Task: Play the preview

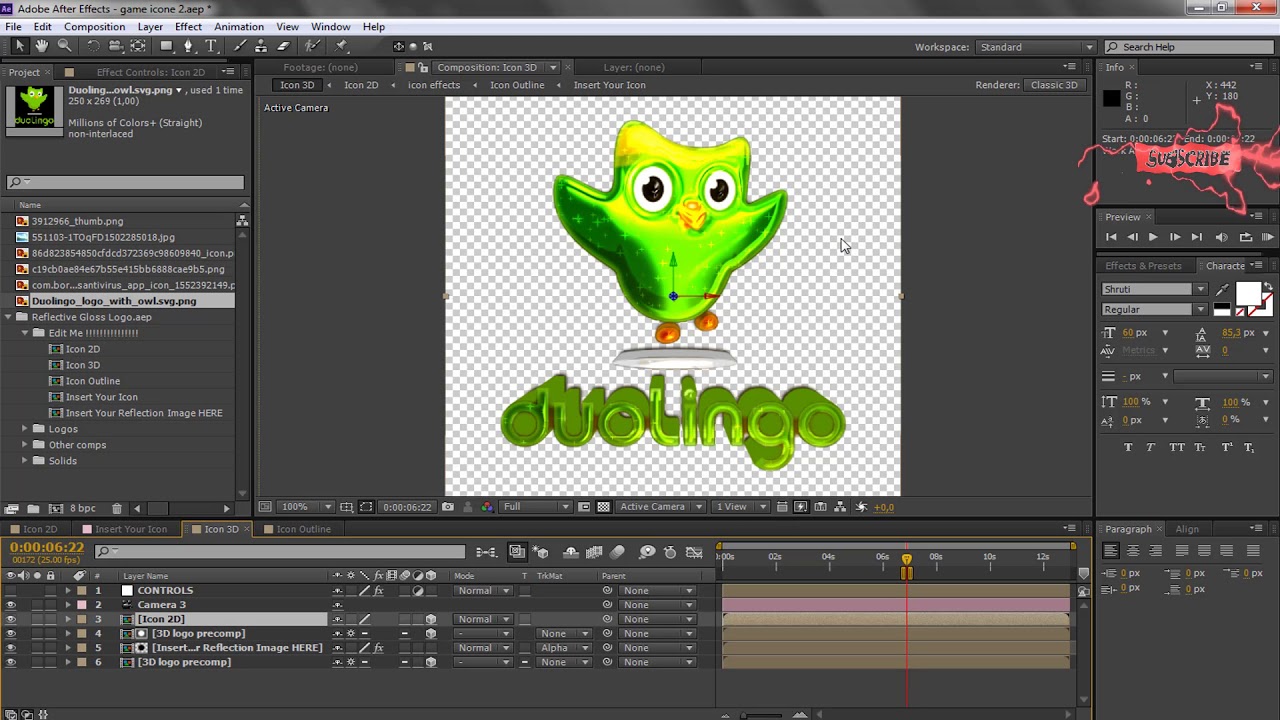Action: (x=1153, y=237)
